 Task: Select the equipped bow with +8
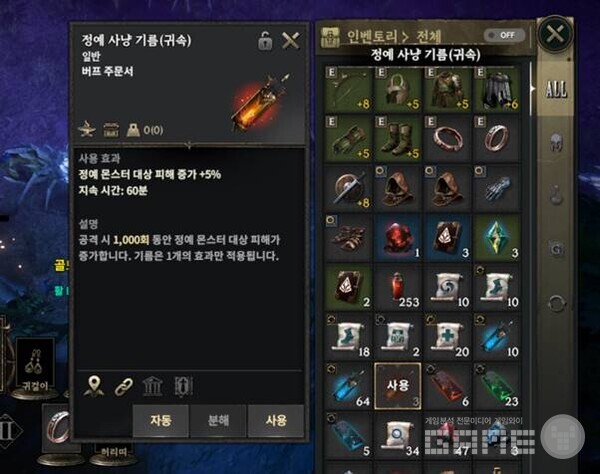pyautogui.click(x=348, y=89)
